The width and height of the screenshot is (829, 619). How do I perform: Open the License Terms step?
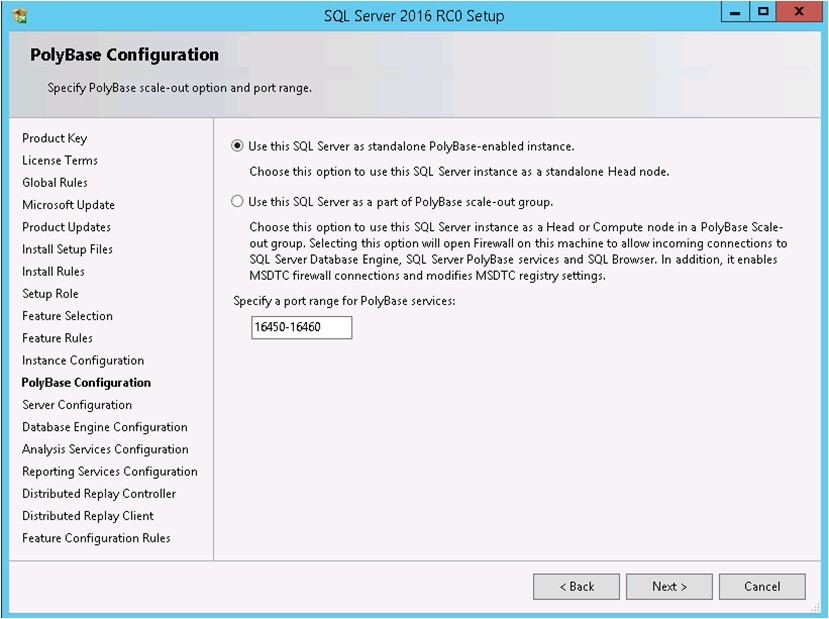pos(60,160)
